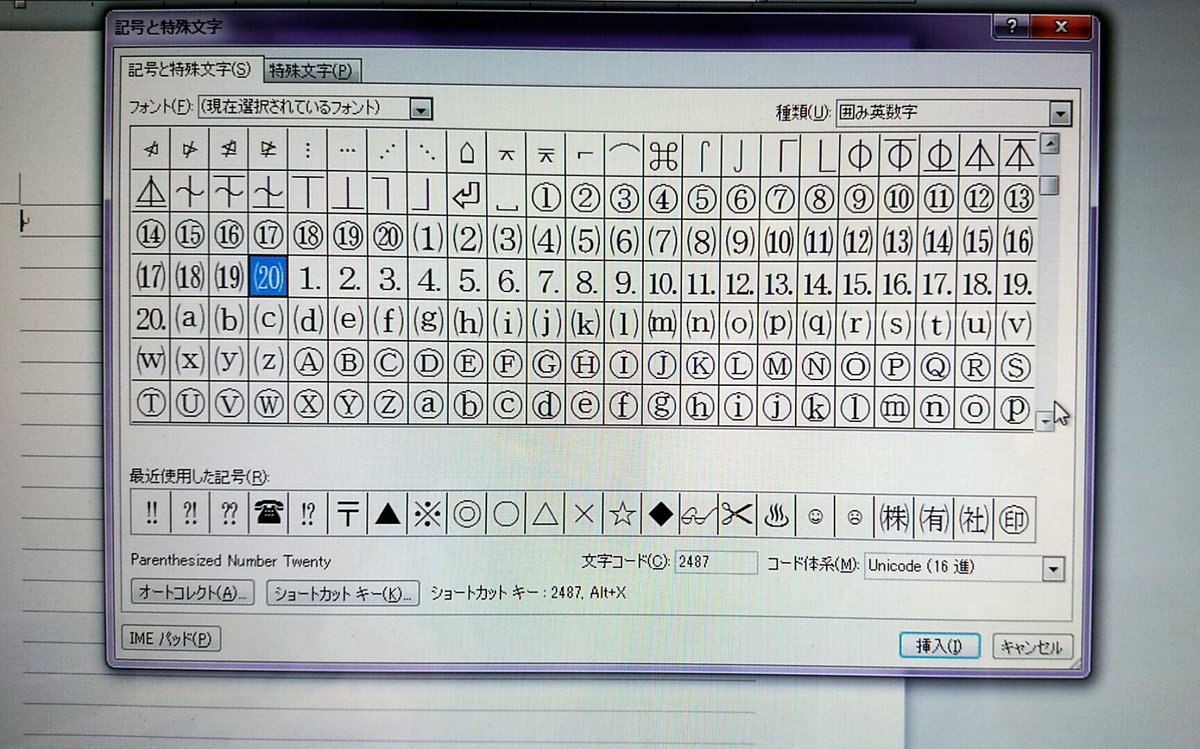
Task: Pick the circled number 20 symbol
Action: tap(386, 237)
